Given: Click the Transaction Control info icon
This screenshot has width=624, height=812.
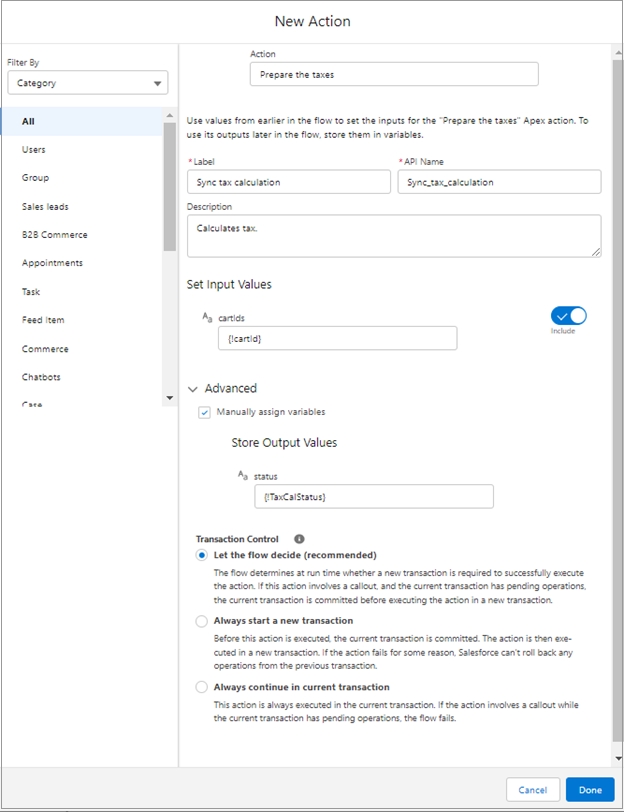Looking at the screenshot, I should (x=299, y=539).
